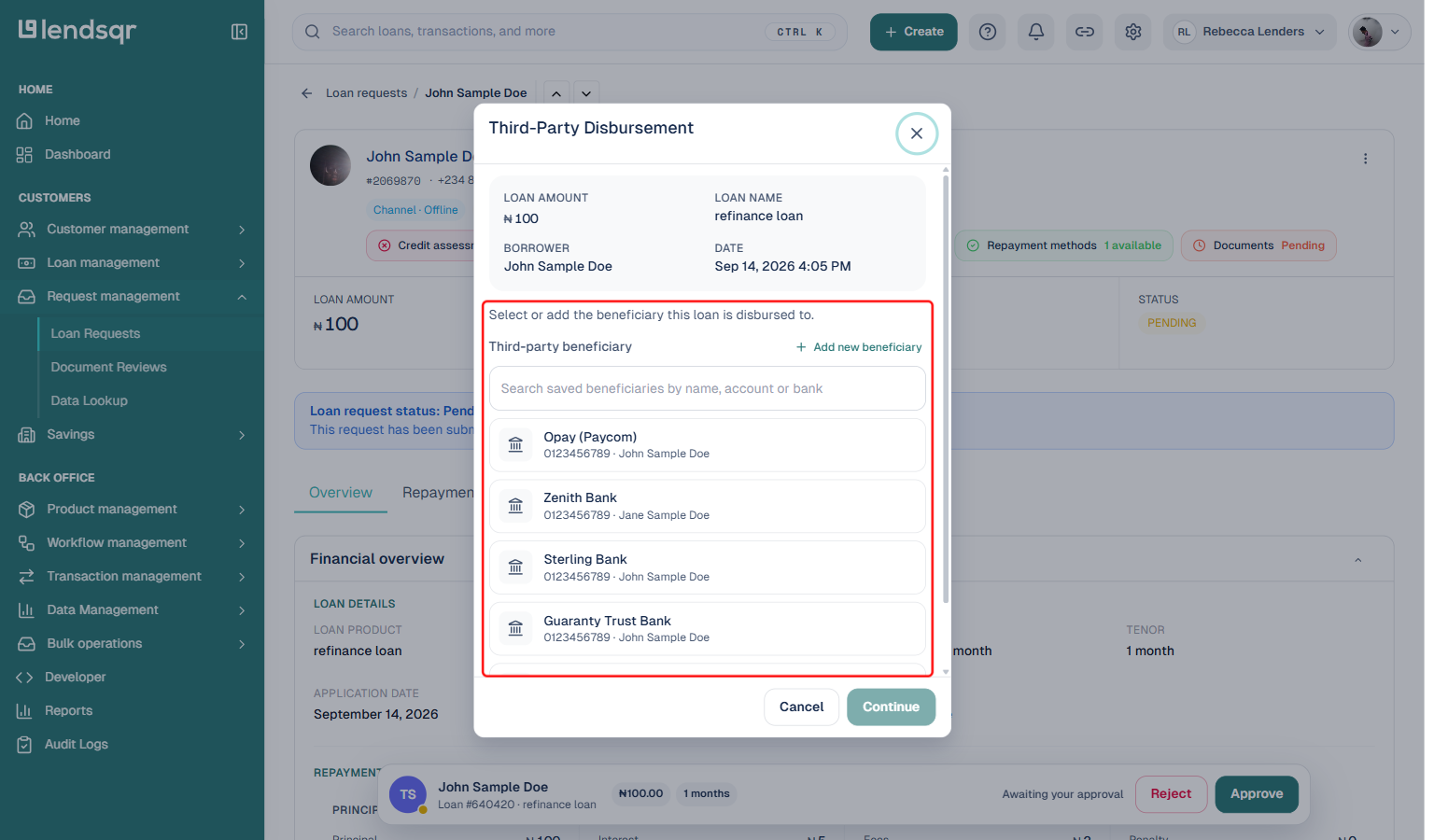Cancel the disbursement dialog
Viewport: 1434px width, 840px height.
pyautogui.click(x=802, y=707)
